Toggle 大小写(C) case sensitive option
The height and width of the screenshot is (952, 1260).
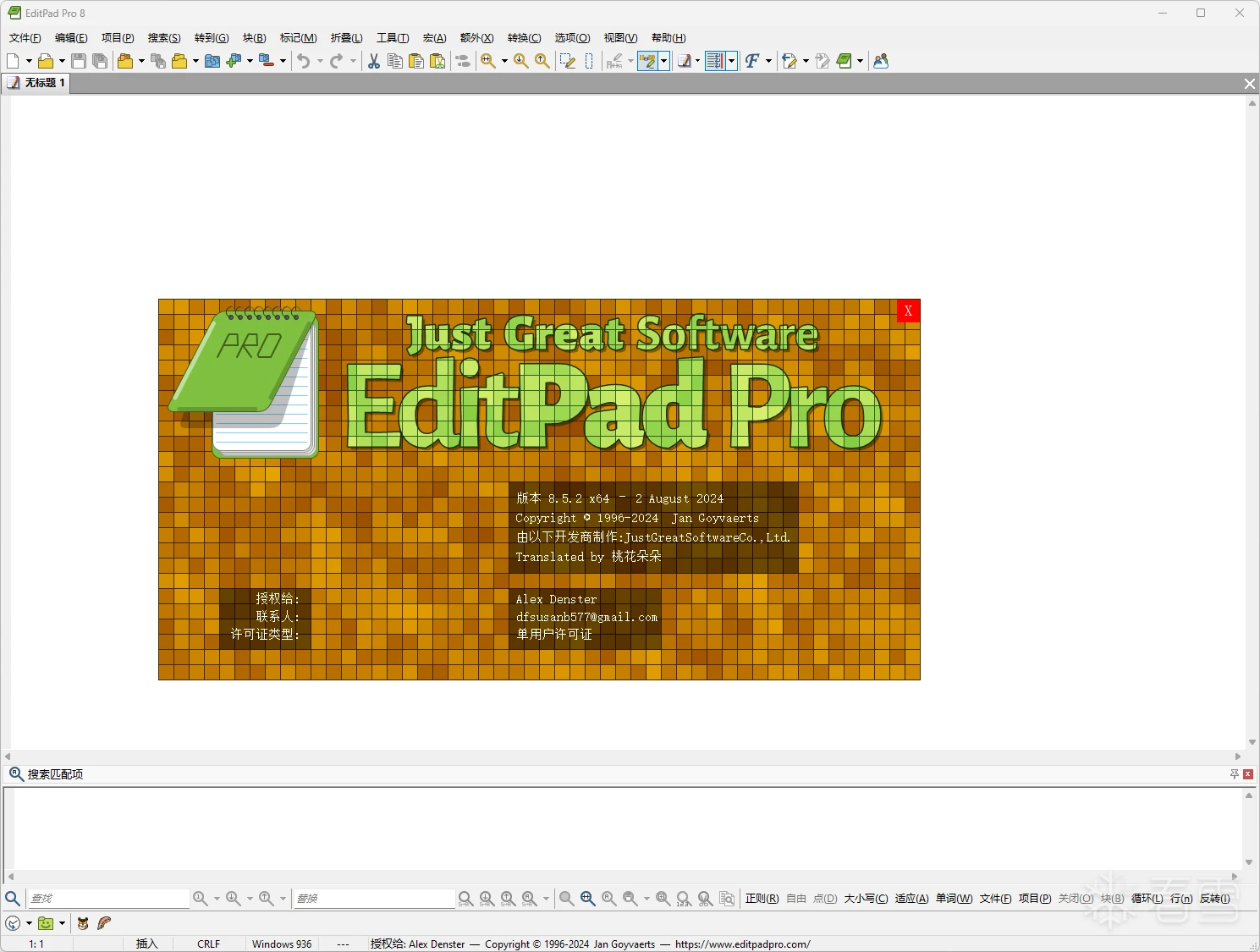coord(866,899)
